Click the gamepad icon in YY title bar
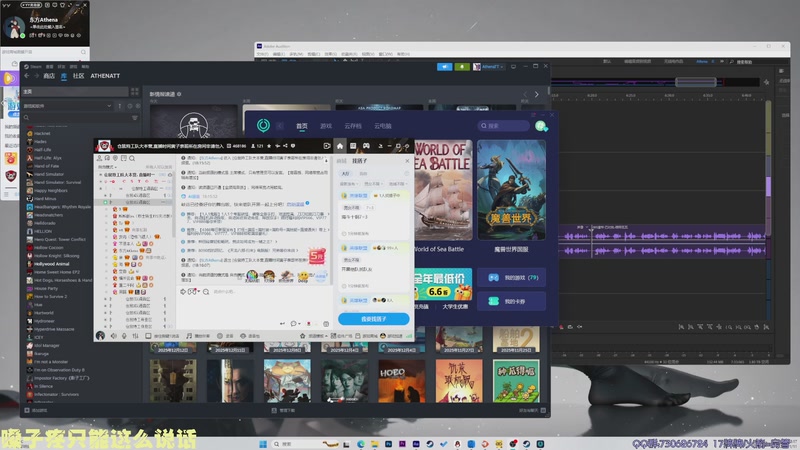Image resolution: width=800 pixels, height=450 pixels. (x=366, y=146)
